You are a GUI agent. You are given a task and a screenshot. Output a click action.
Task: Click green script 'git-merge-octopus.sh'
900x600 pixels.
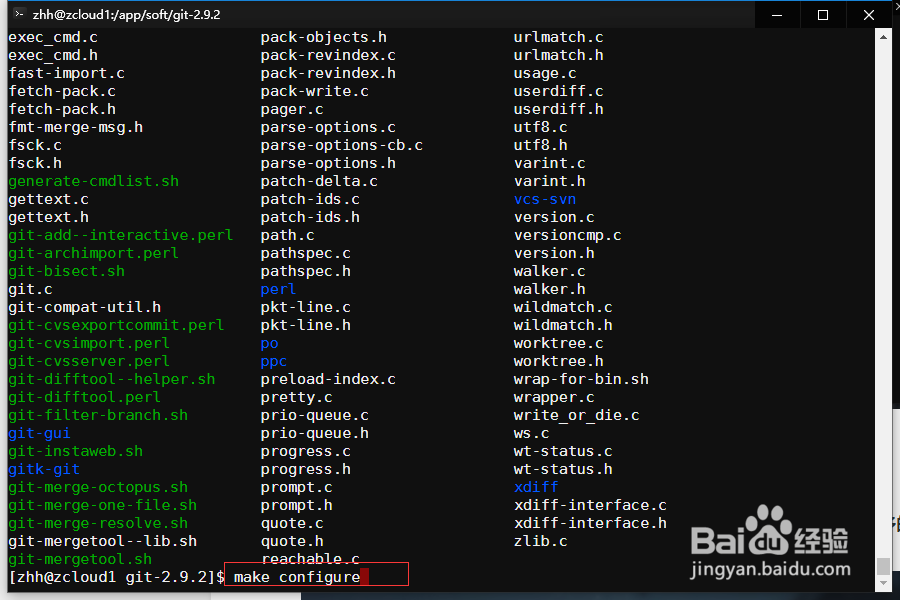coord(98,487)
